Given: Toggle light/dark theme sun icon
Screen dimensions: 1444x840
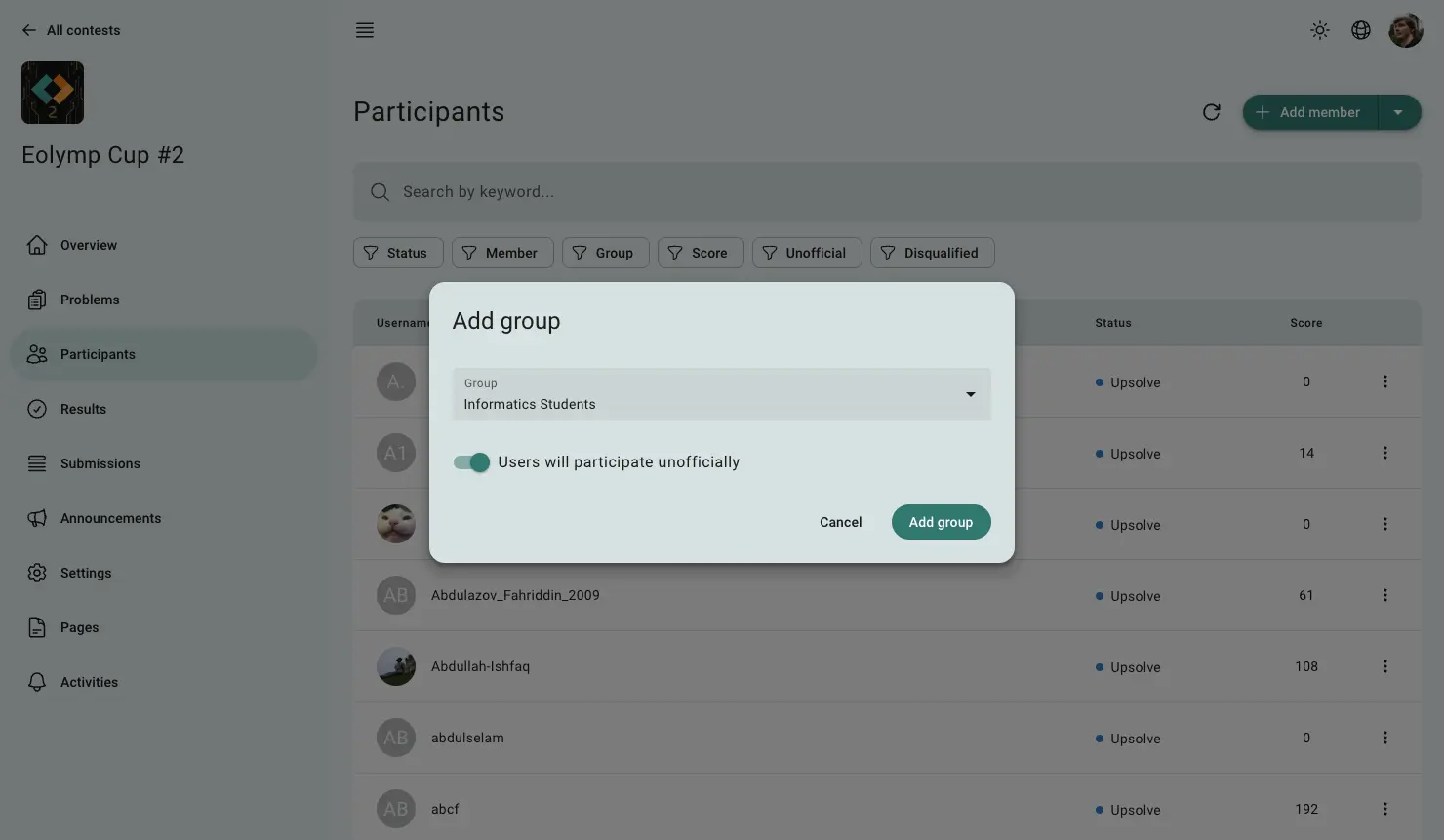Looking at the screenshot, I should (x=1320, y=30).
